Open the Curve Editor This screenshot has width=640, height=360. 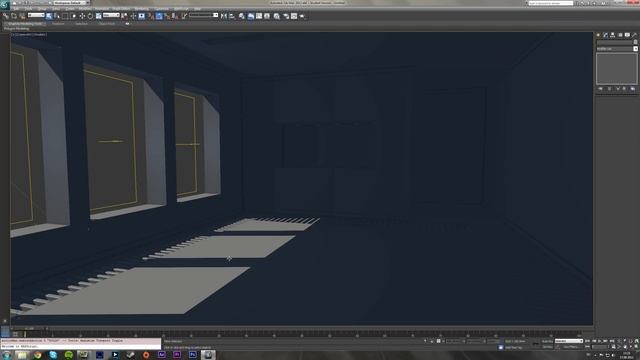pos(259,16)
